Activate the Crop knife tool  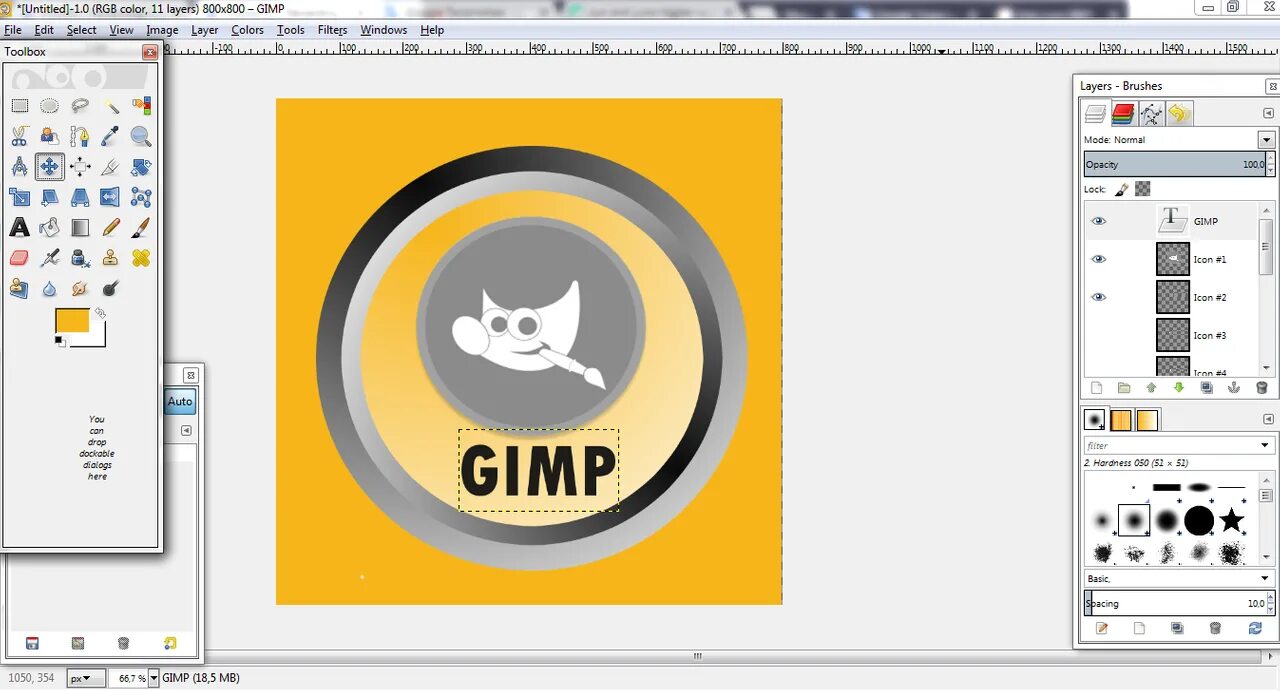111,166
